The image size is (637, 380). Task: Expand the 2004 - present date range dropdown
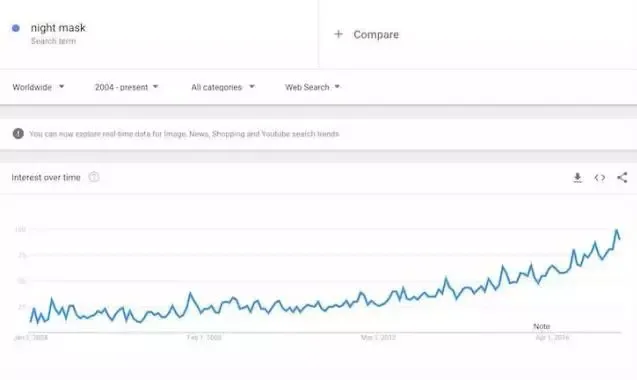click(126, 87)
